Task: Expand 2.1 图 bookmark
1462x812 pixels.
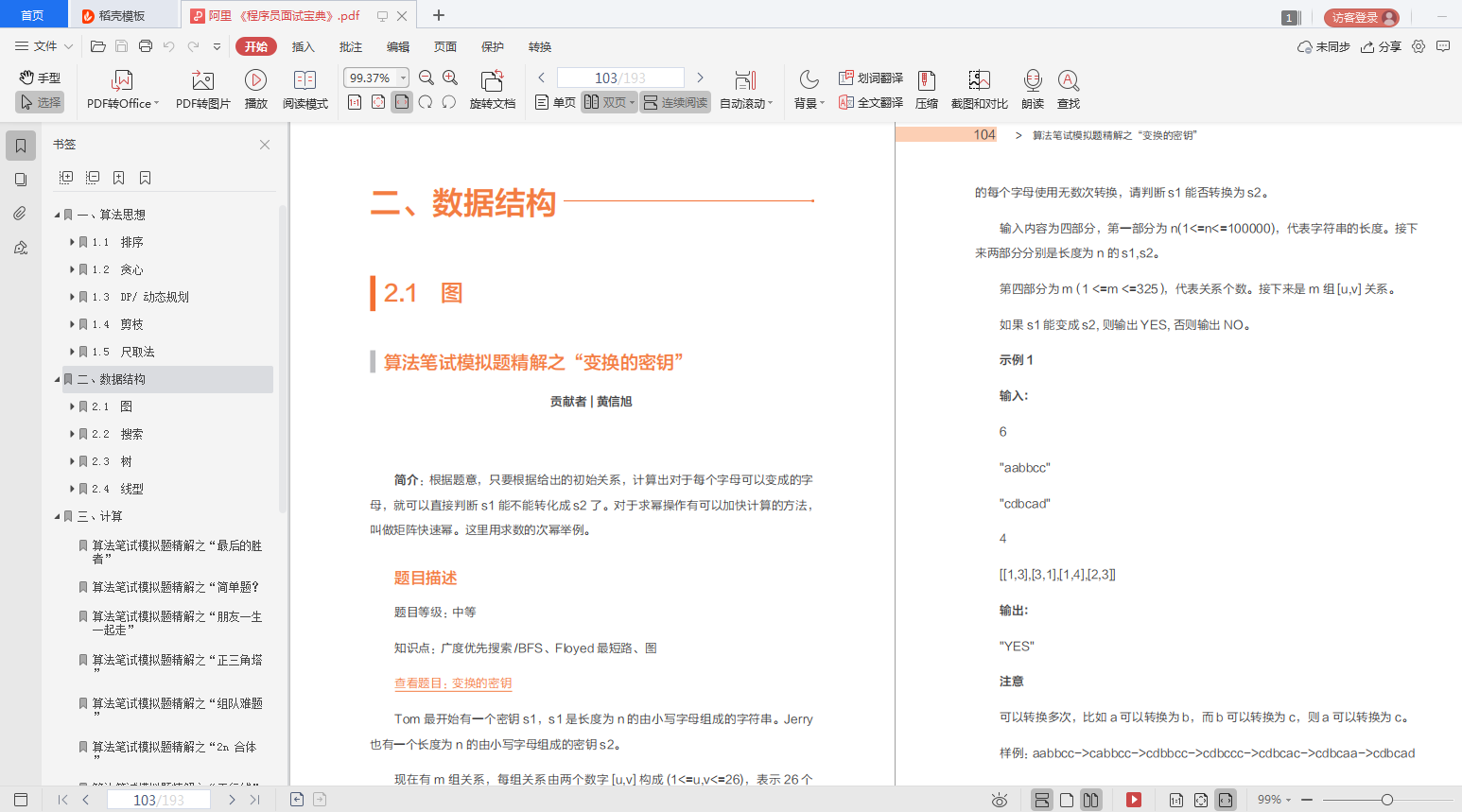Action: coord(72,406)
